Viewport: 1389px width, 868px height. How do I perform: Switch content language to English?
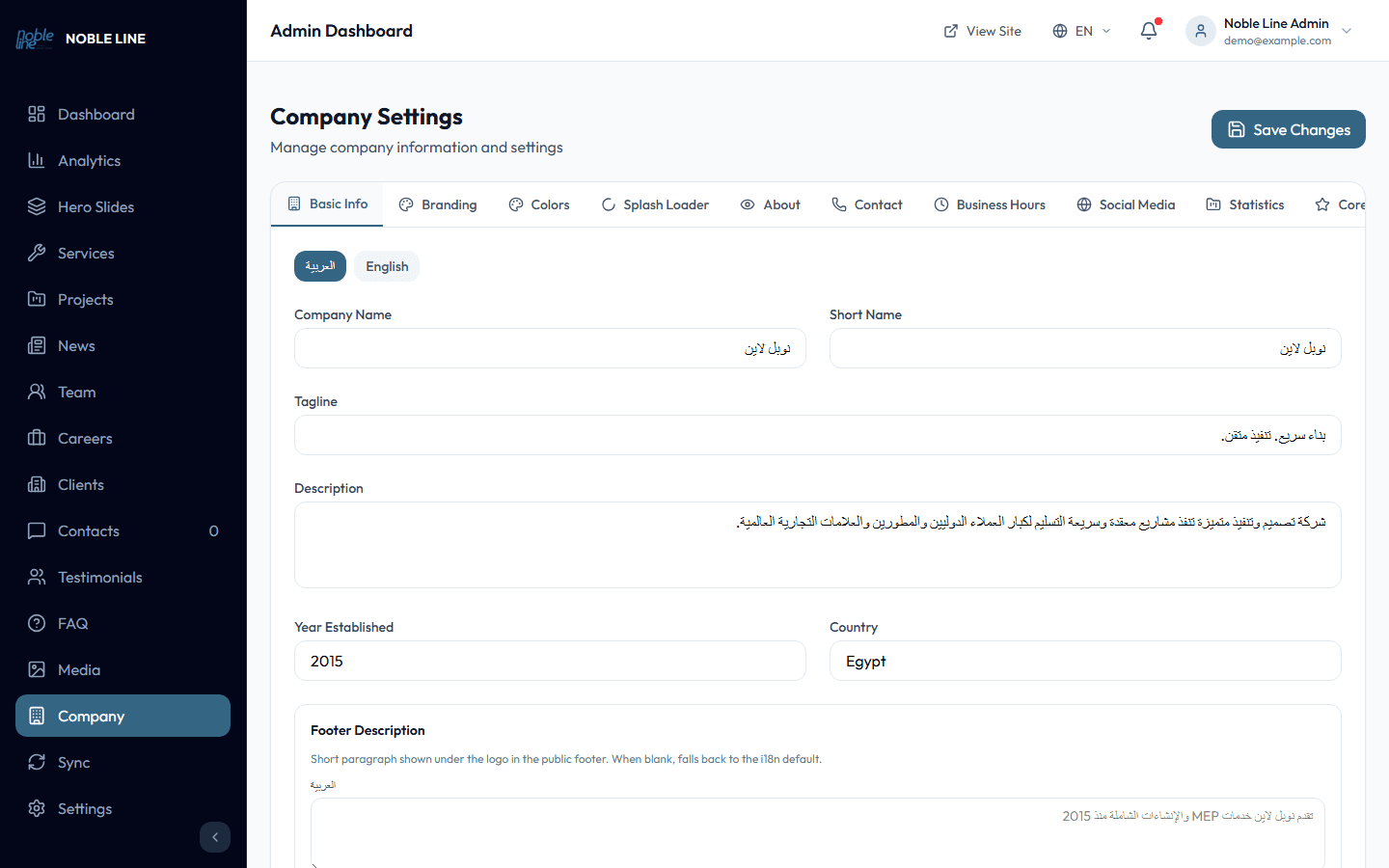[387, 266]
